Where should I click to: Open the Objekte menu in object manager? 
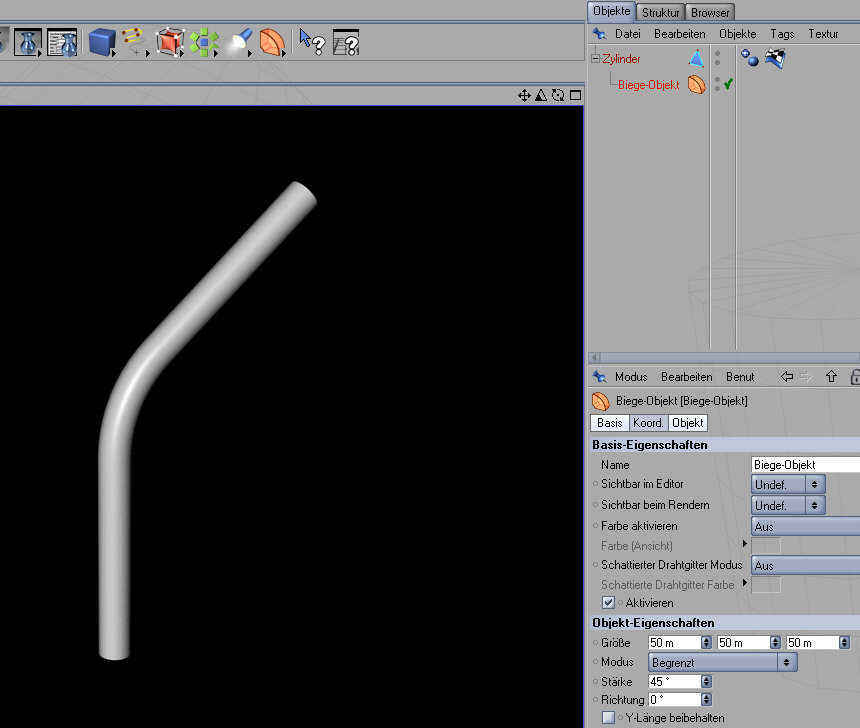[737, 34]
